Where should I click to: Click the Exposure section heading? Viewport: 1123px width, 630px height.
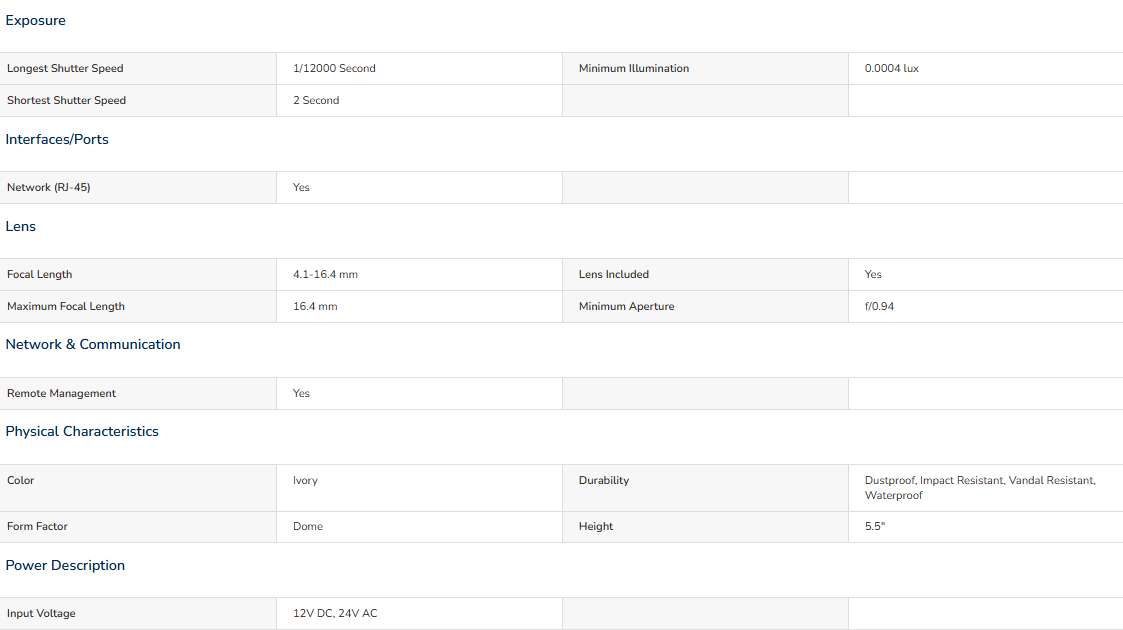pos(36,21)
